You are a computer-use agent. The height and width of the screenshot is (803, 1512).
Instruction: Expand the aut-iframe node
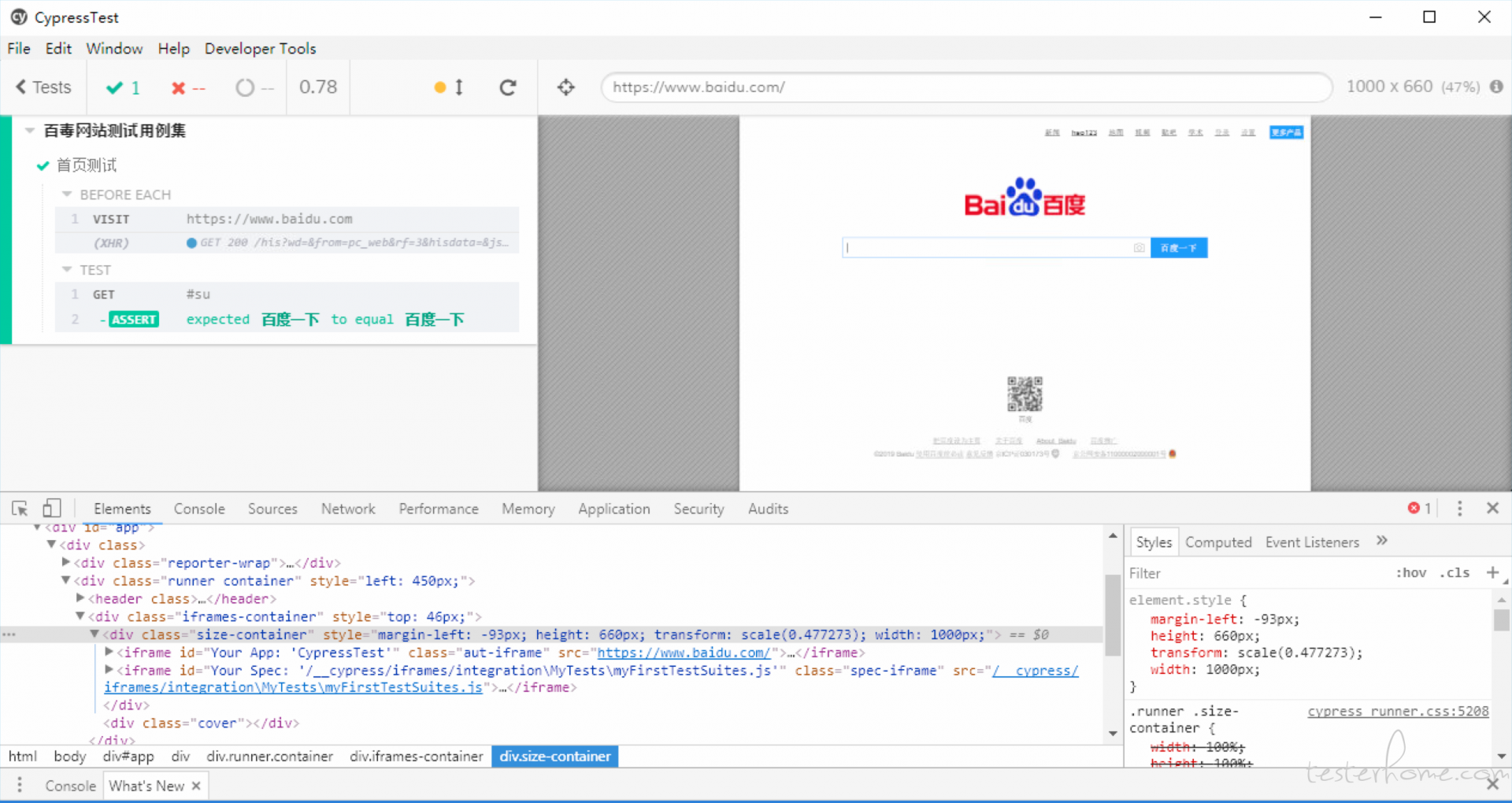coord(109,652)
